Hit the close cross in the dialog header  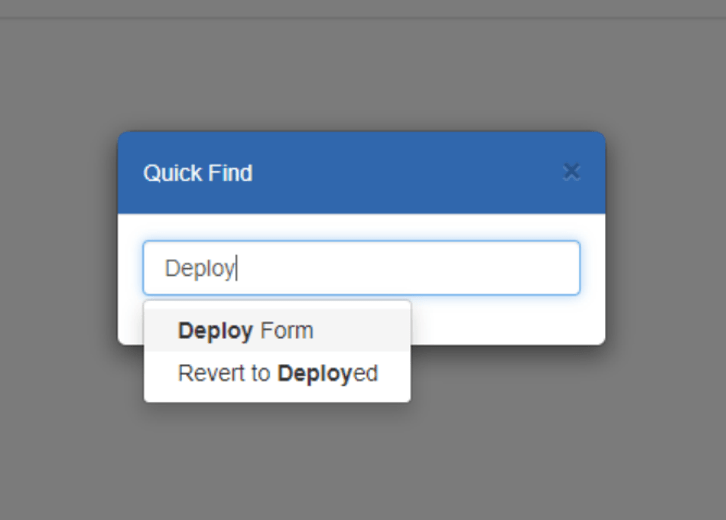coord(571,172)
